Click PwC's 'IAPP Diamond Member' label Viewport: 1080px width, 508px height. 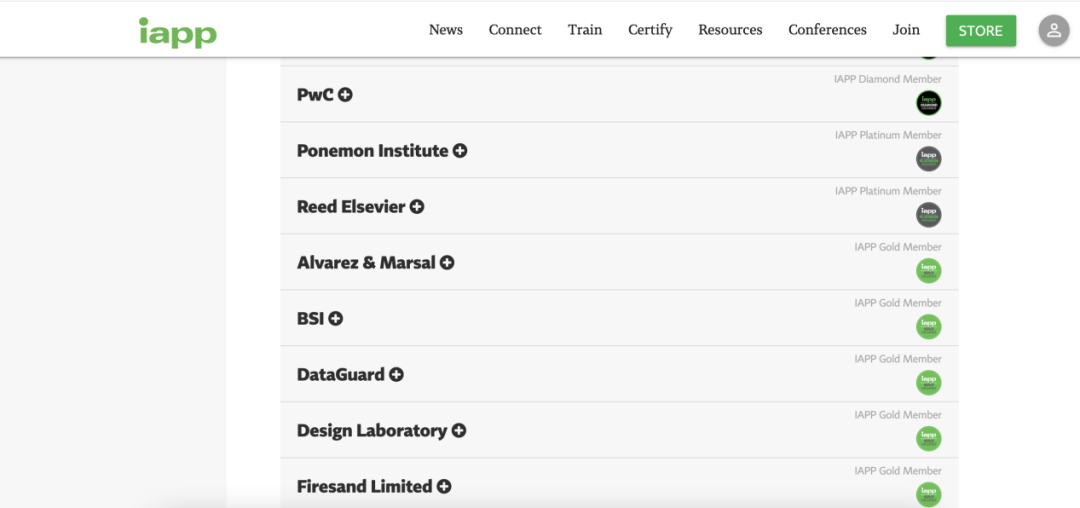pyautogui.click(x=888, y=79)
